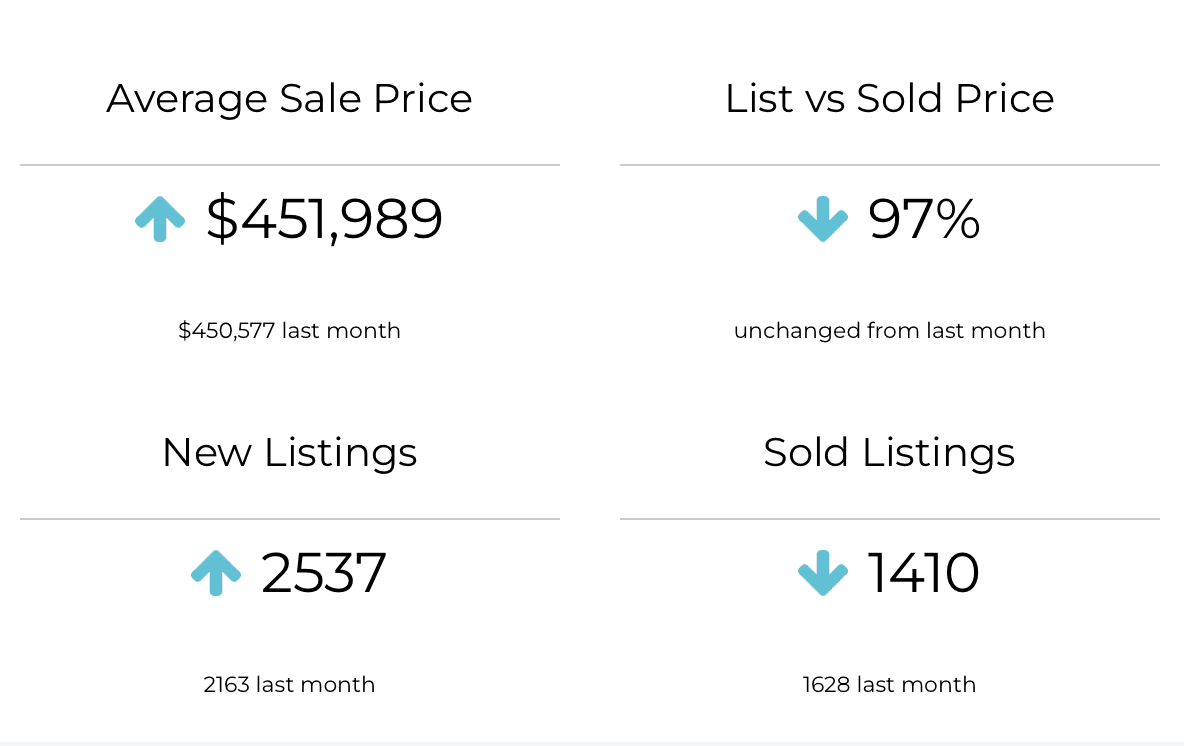Viewport: 1184px width, 746px height.
Task: Click the divider line under List vs Sold Price
Action: (x=889, y=165)
